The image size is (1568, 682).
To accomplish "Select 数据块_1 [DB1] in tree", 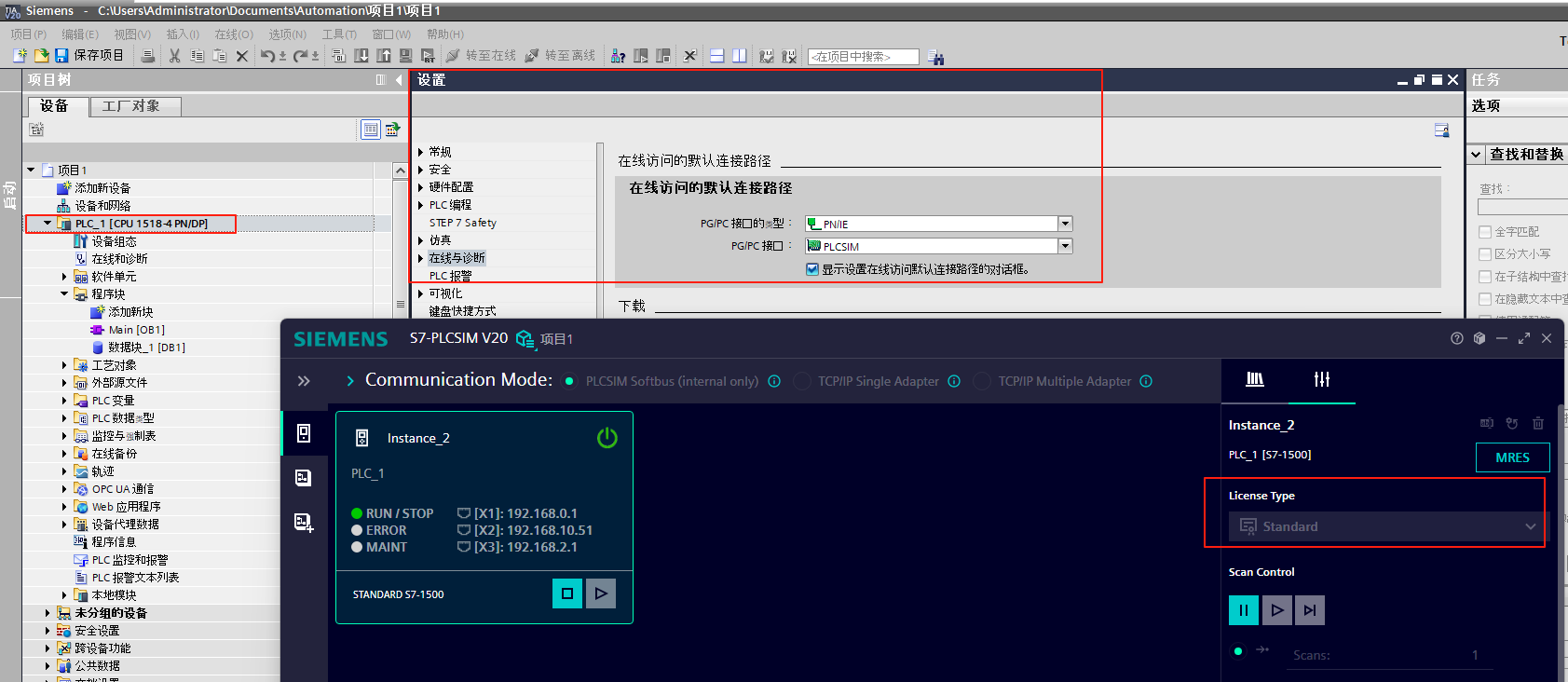I will 138,348.
